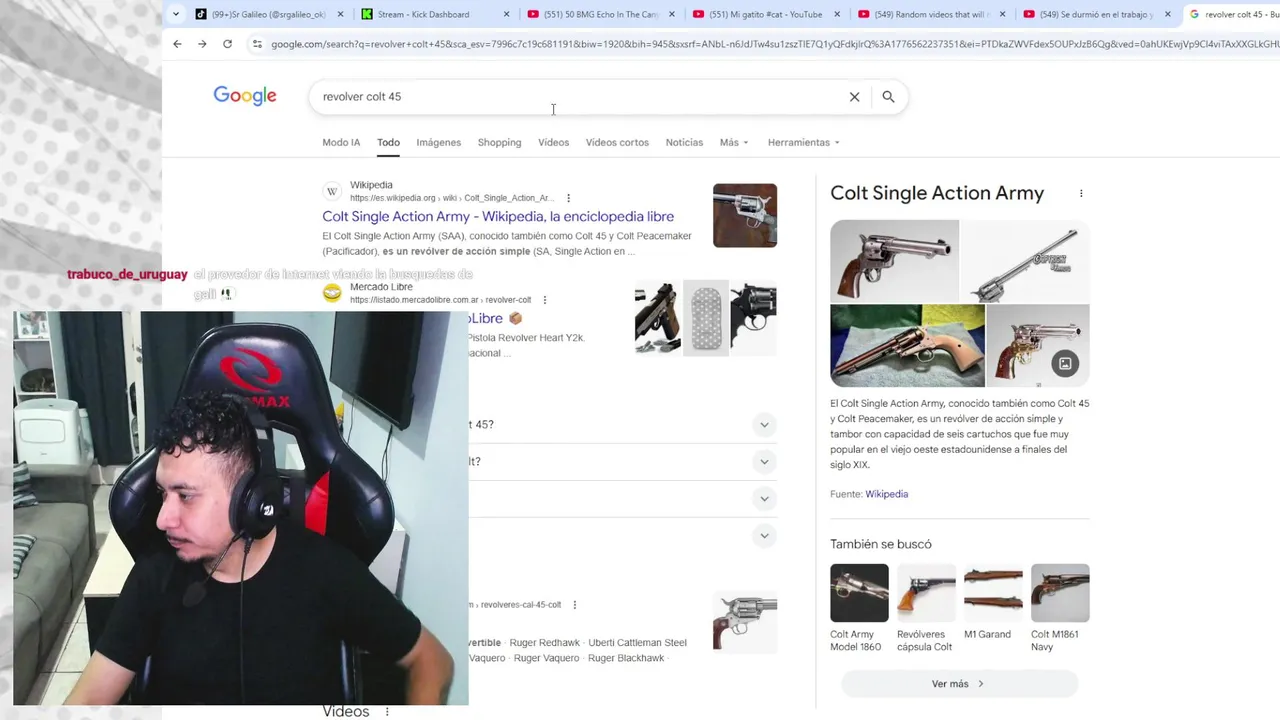Image resolution: width=1280 pixels, height=720 pixels.
Task: Open the revolveres-cal-45-colt result three-dot menu
Action: click(574, 605)
